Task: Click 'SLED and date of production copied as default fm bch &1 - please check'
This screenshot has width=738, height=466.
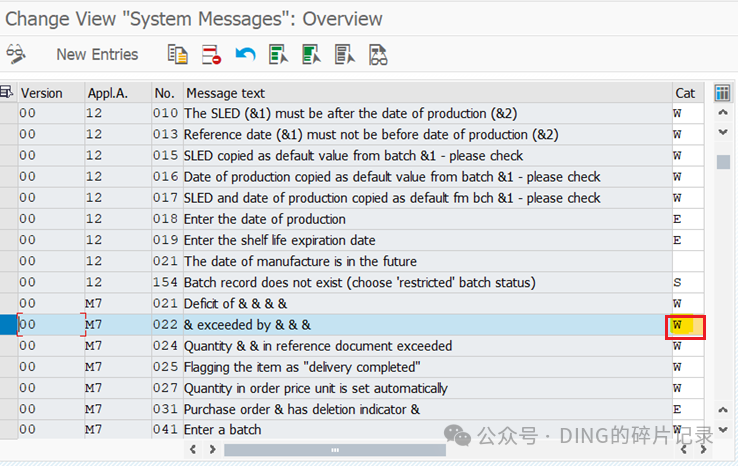Action: (392, 198)
